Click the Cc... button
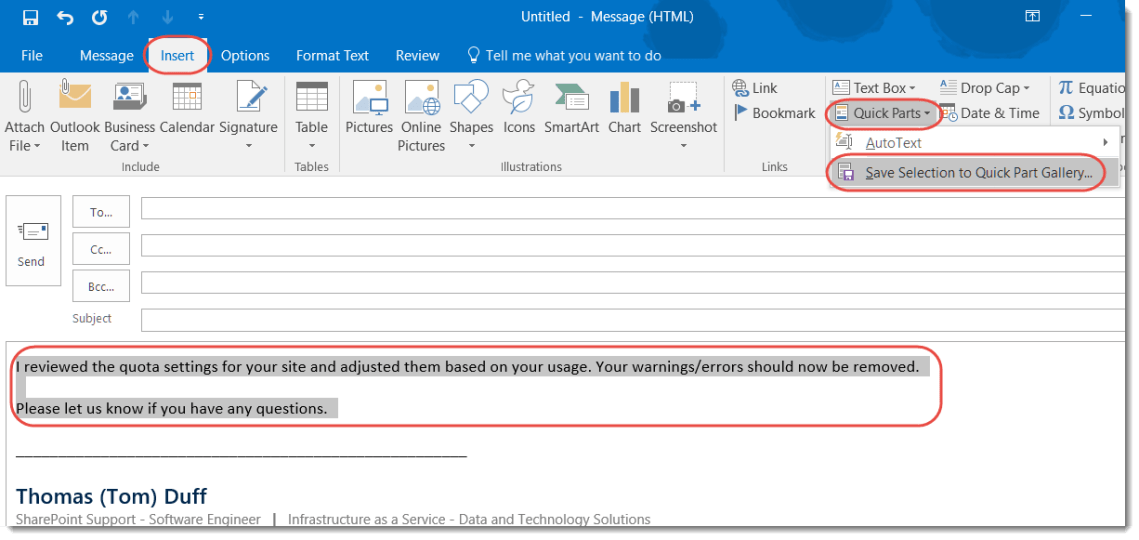This screenshot has height=540, width=1139. point(101,249)
